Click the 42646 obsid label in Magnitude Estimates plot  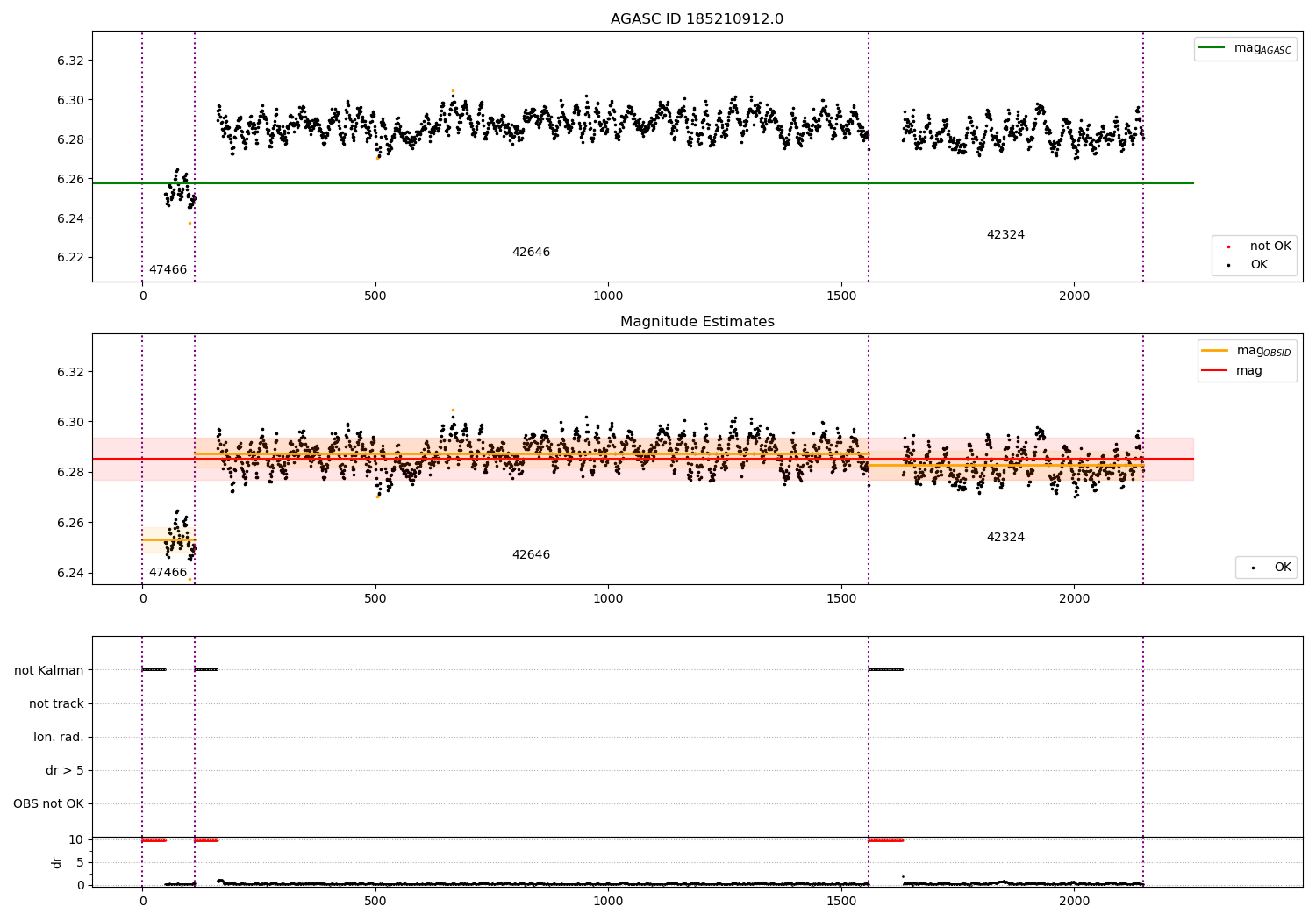click(531, 555)
